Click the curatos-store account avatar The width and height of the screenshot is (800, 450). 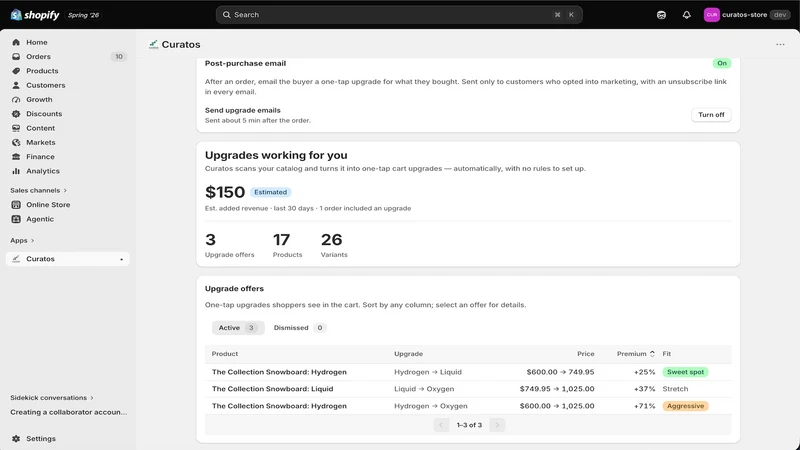(x=711, y=15)
